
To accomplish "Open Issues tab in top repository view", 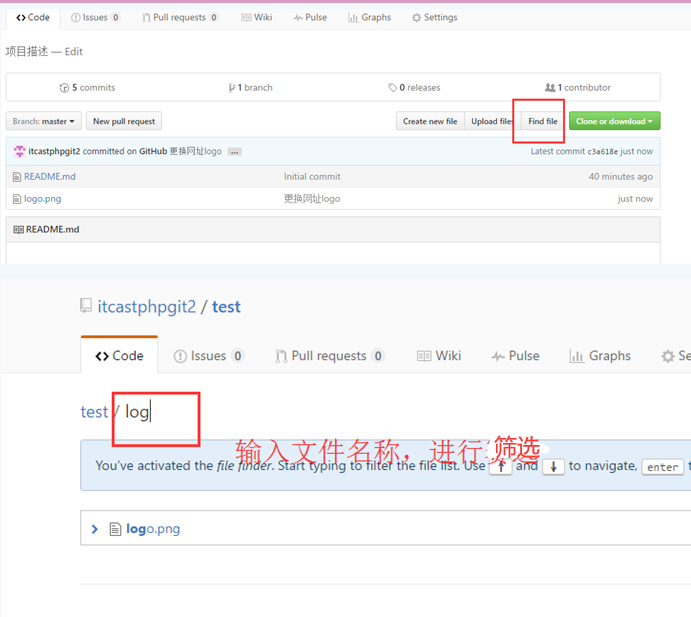I will [x=95, y=18].
